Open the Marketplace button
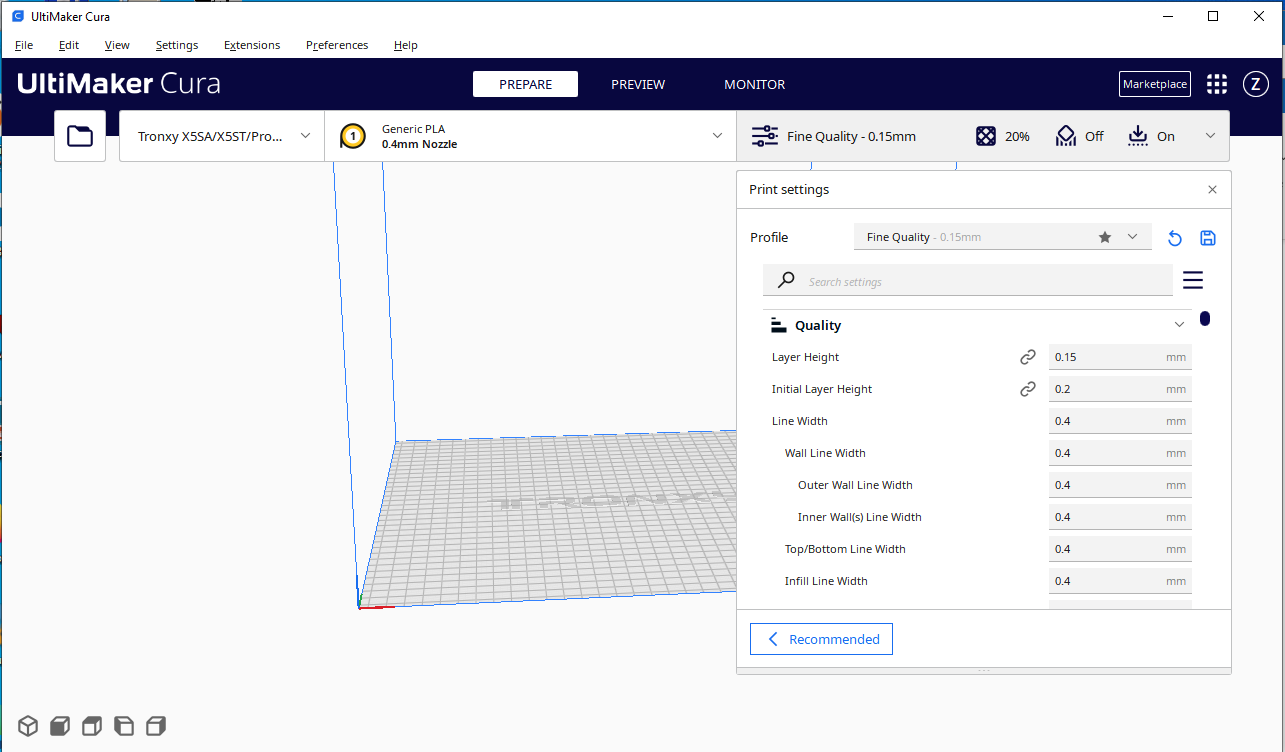Screen dimensions: 1285x752 click(x=1154, y=84)
